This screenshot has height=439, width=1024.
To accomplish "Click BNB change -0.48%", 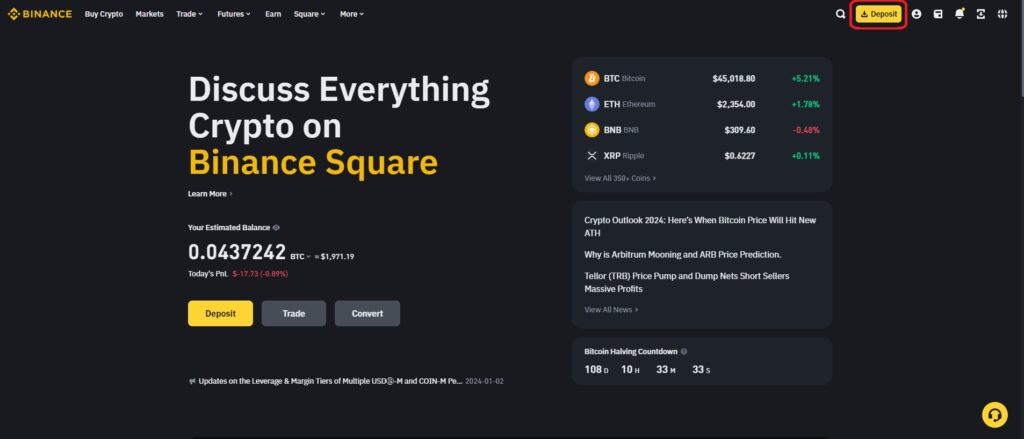I will click(806, 130).
